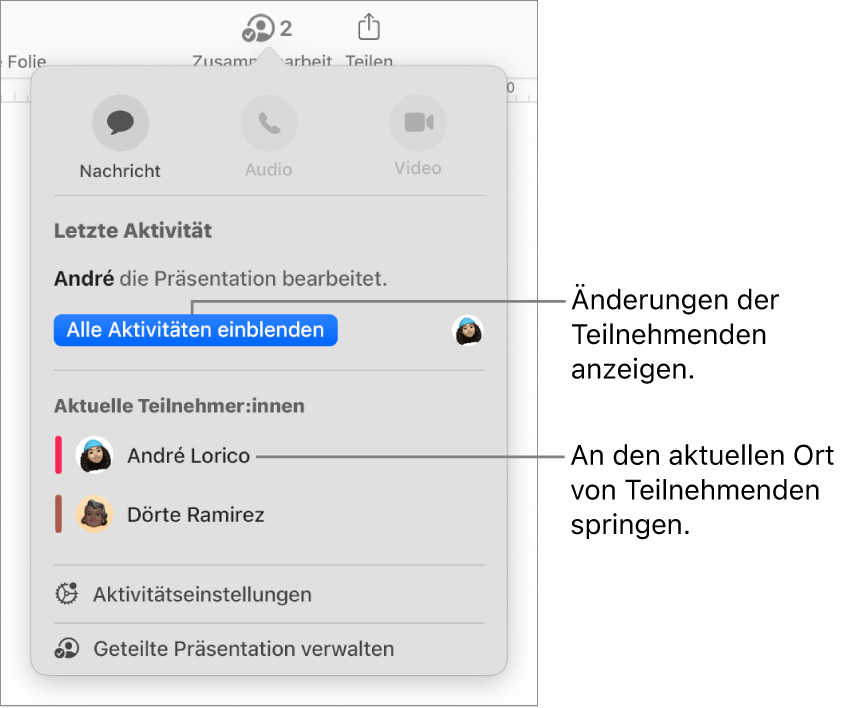
Task: Click the Nachricht speech bubble icon
Action: [120, 123]
